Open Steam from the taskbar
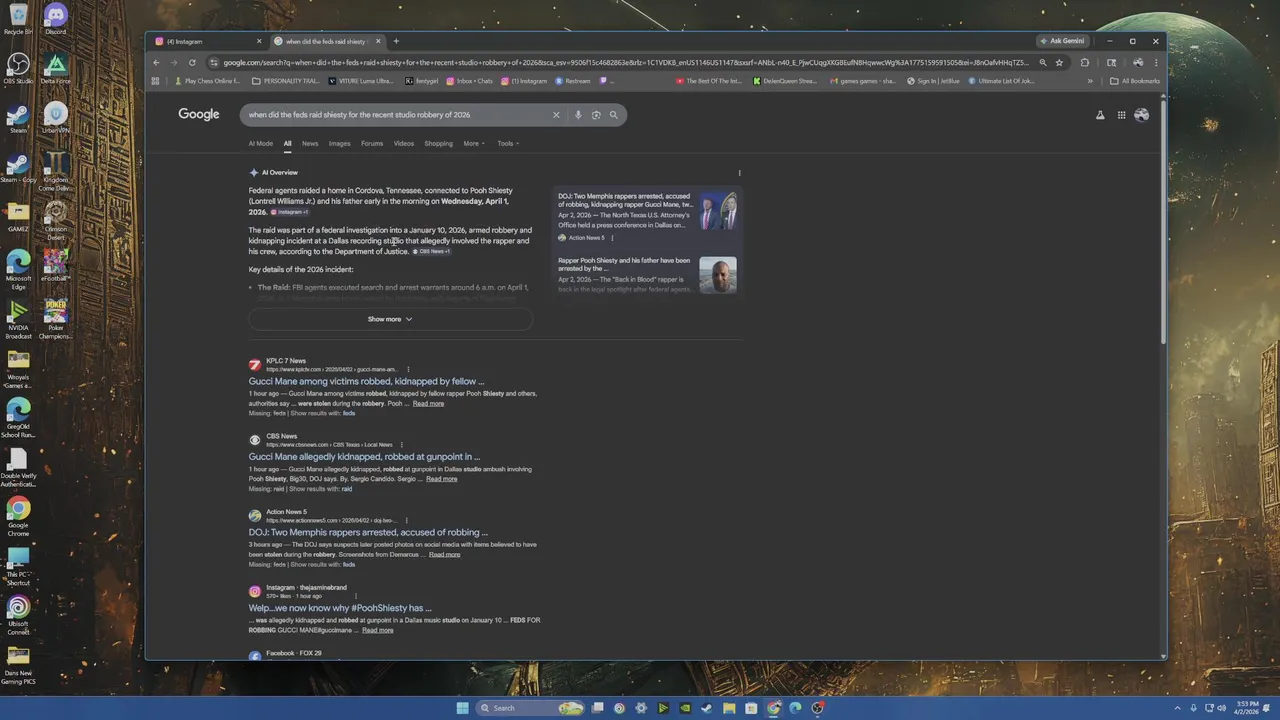The width and height of the screenshot is (1280, 720). coord(707,708)
